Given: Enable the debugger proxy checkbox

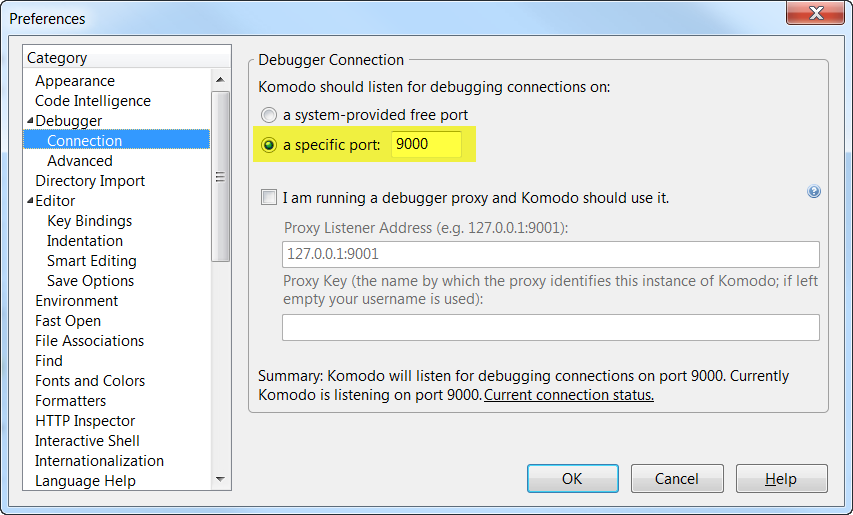Looking at the screenshot, I should pos(268,198).
